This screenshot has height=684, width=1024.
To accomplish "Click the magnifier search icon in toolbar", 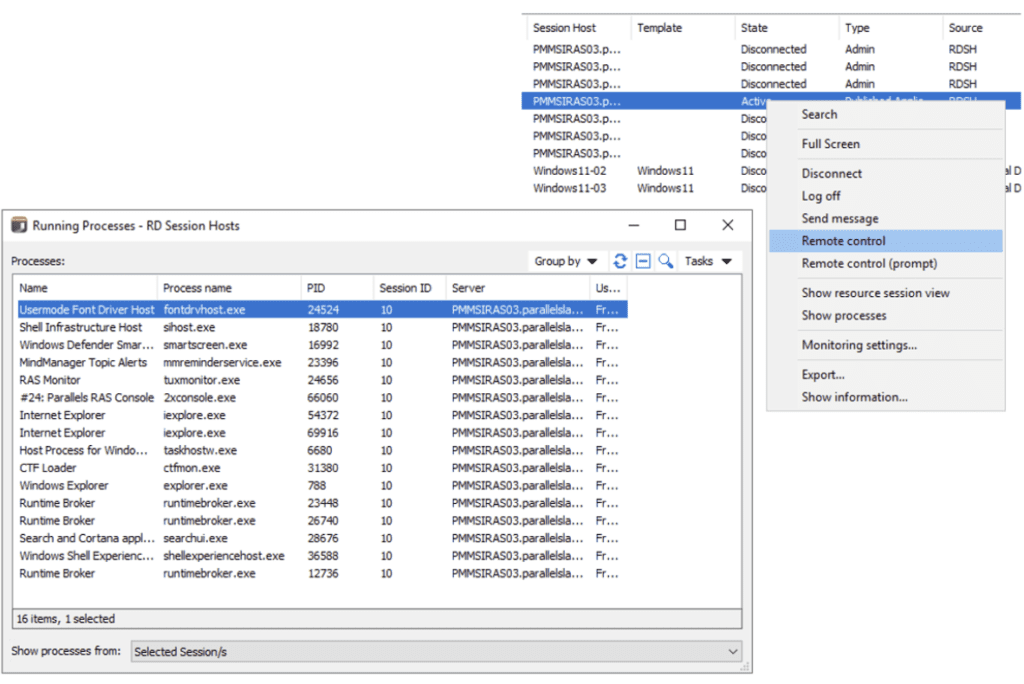I will click(x=665, y=261).
